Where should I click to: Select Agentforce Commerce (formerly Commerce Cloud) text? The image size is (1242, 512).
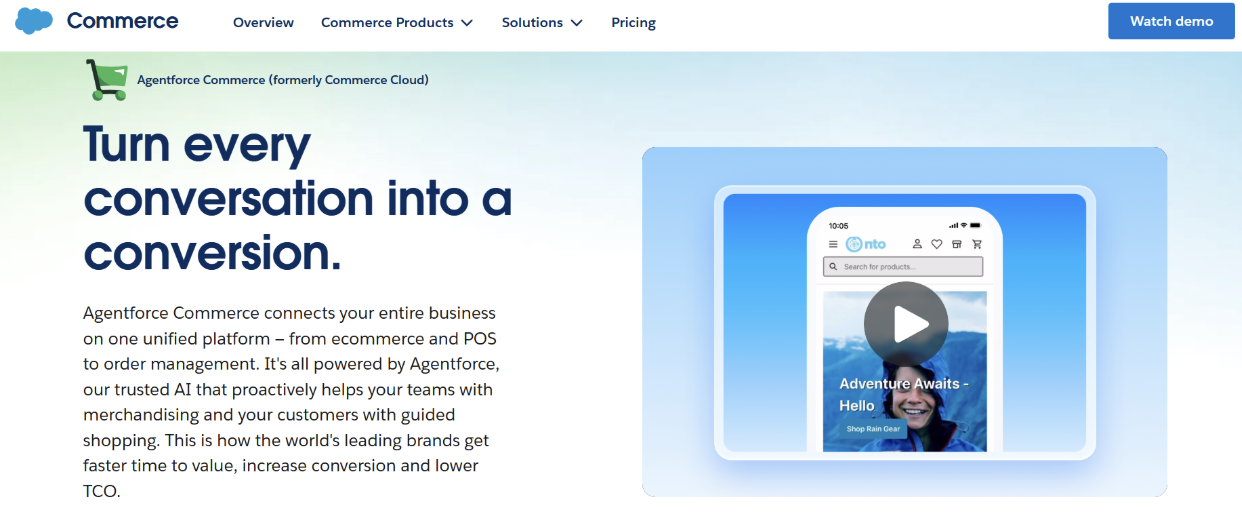(x=283, y=79)
